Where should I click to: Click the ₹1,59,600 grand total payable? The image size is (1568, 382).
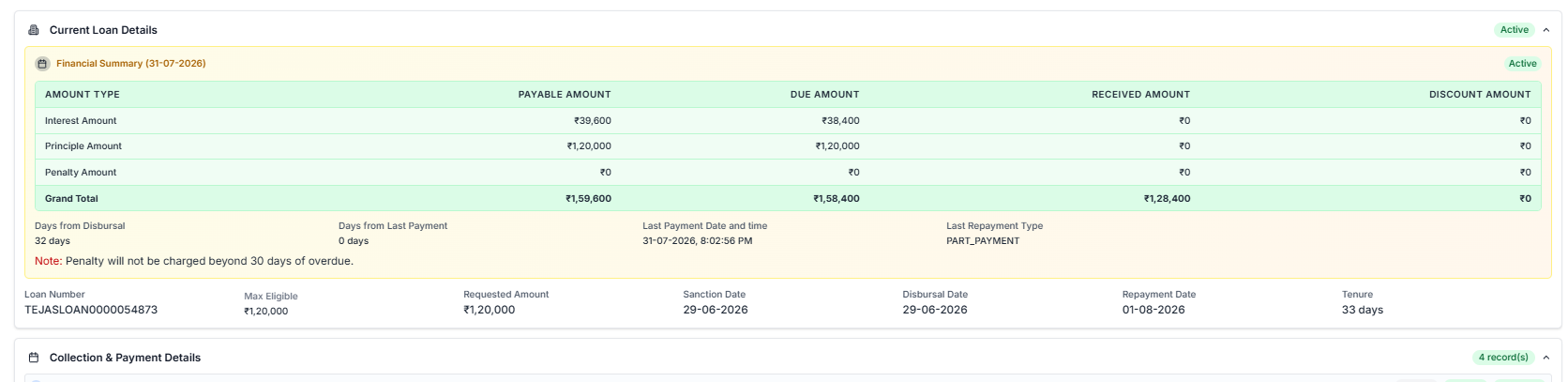[589, 199]
